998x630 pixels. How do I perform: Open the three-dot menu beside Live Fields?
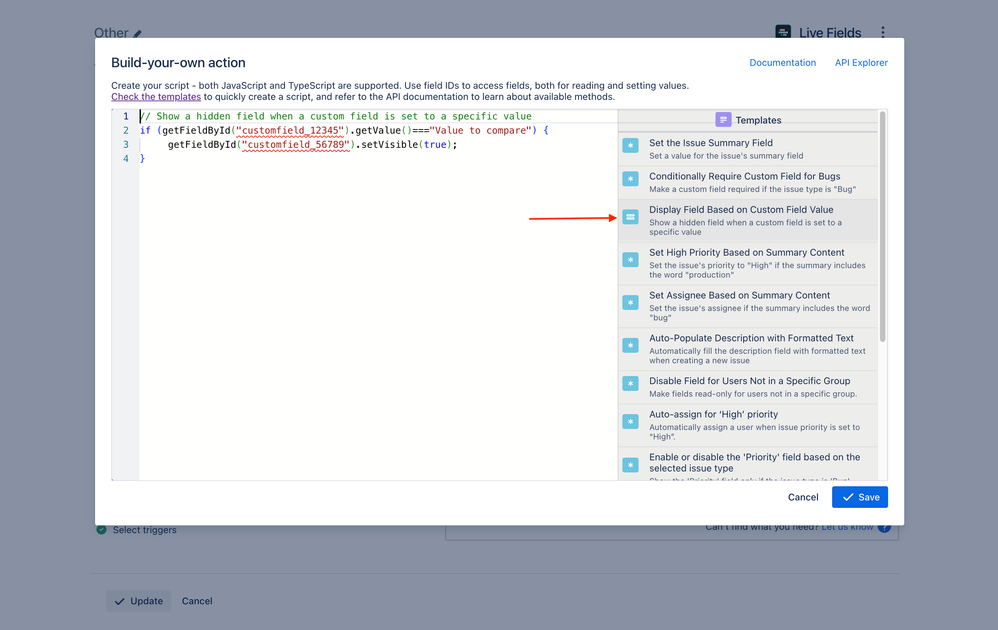(883, 32)
